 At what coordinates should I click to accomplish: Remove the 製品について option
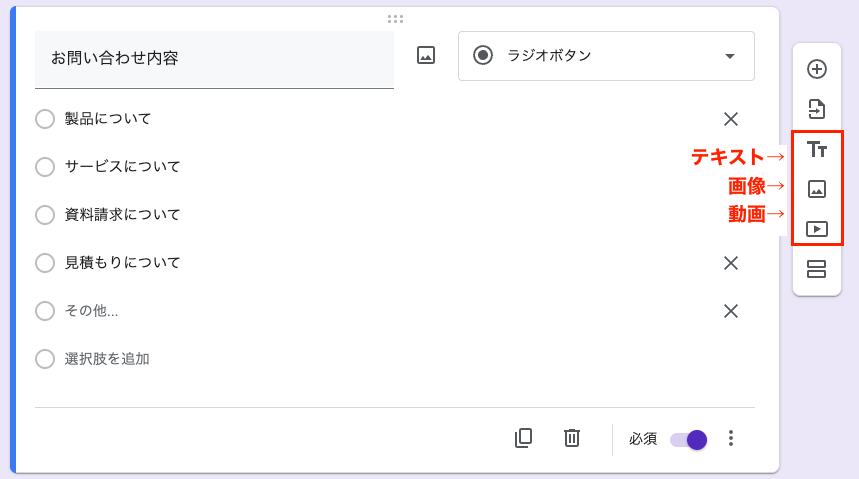coord(731,119)
